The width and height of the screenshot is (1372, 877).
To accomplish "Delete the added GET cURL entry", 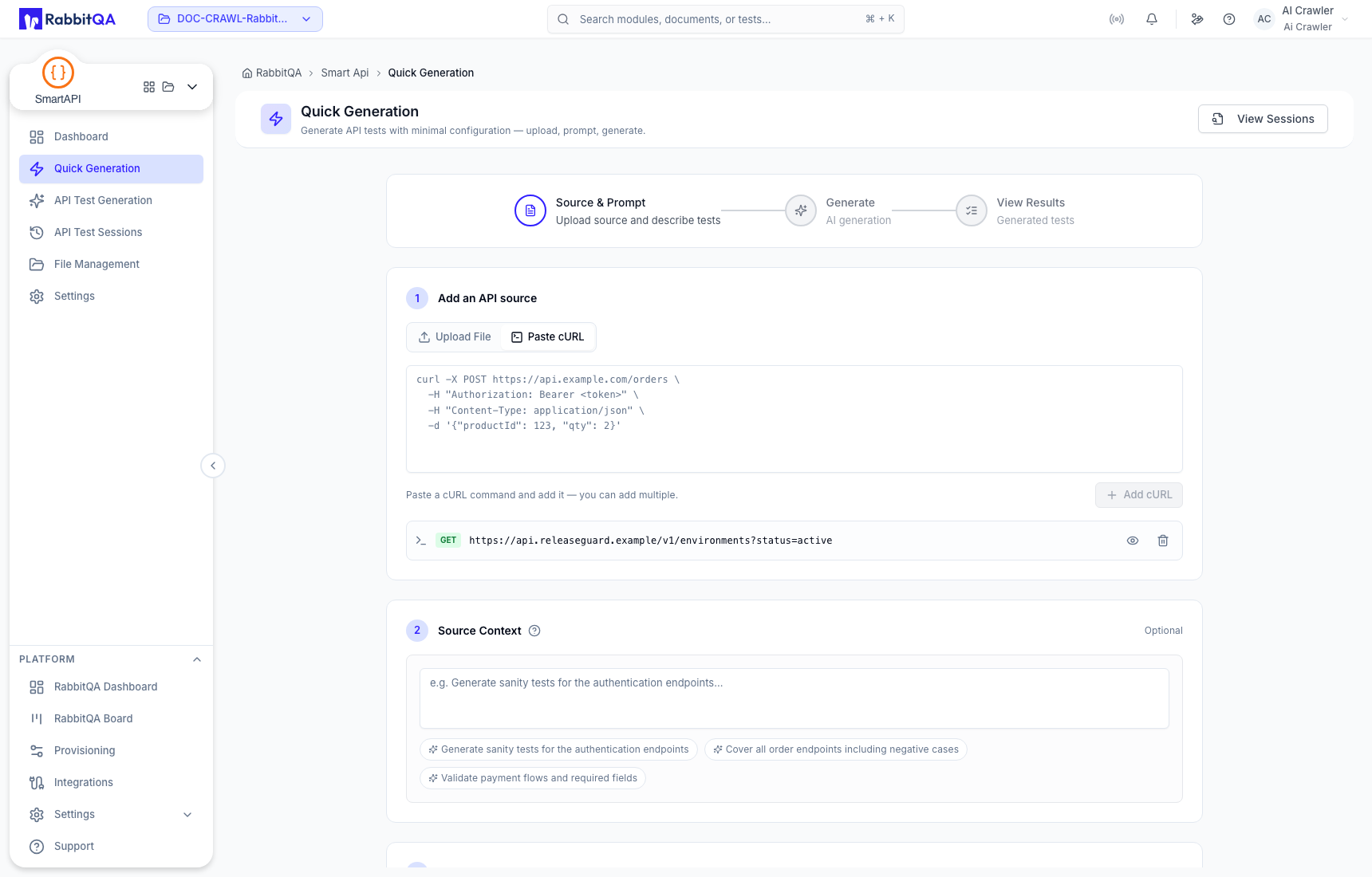I will (x=1163, y=541).
